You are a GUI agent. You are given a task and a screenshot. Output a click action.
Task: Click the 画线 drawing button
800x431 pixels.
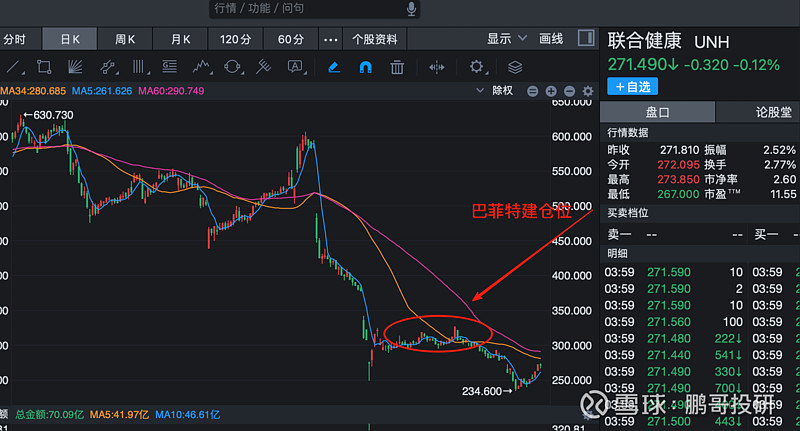551,39
